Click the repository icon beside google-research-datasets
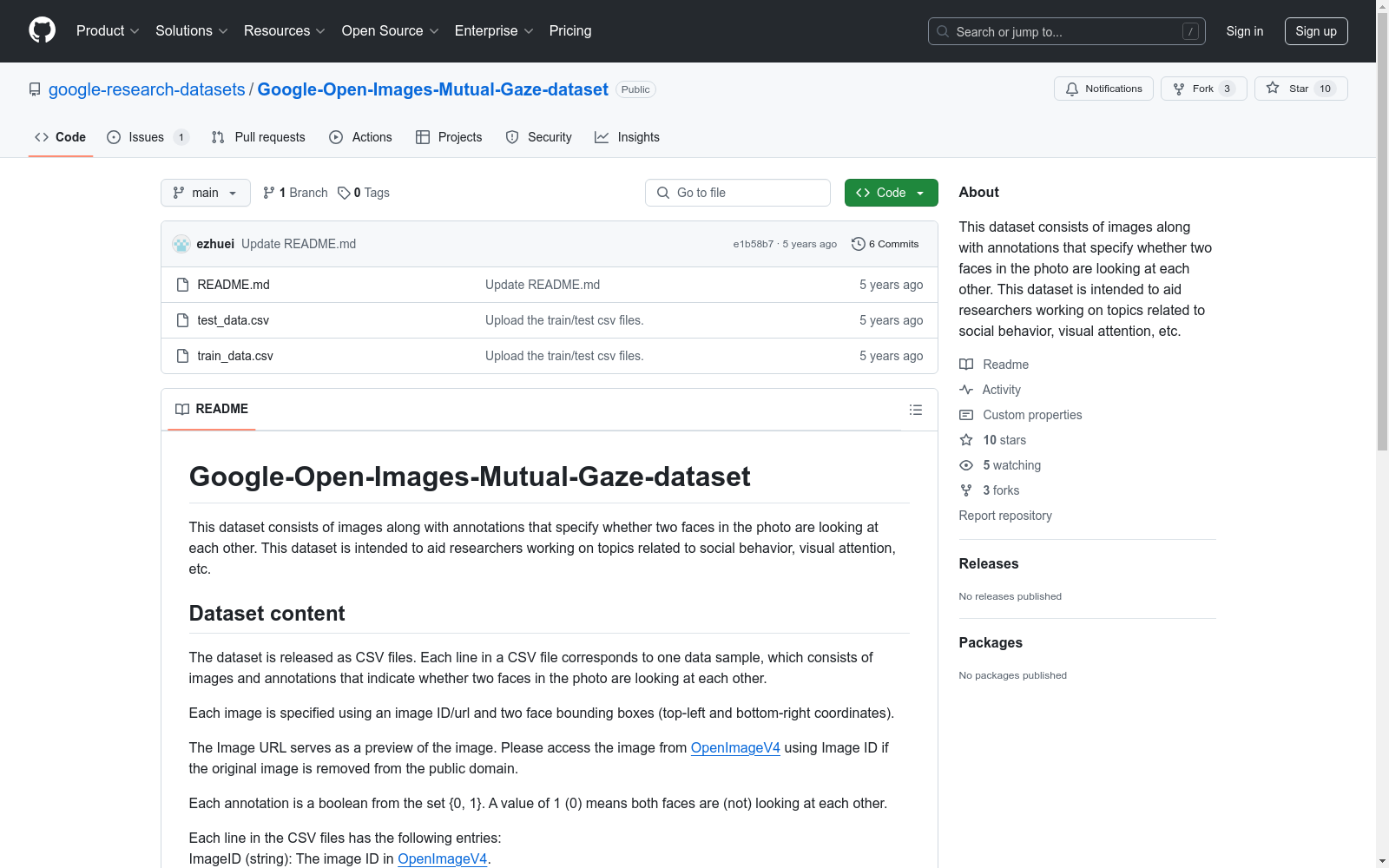The height and width of the screenshot is (868, 1389). (x=35, y=89)
